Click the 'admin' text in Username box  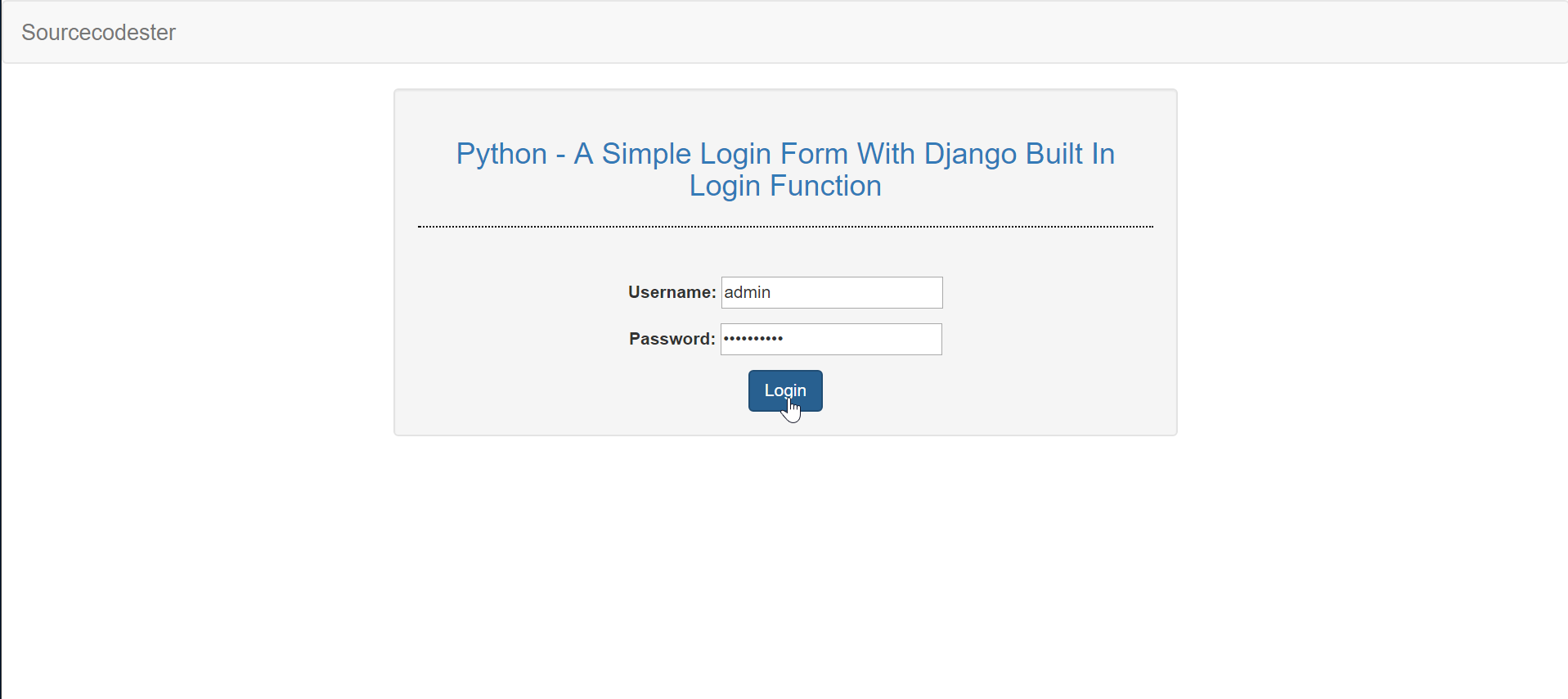748,292
